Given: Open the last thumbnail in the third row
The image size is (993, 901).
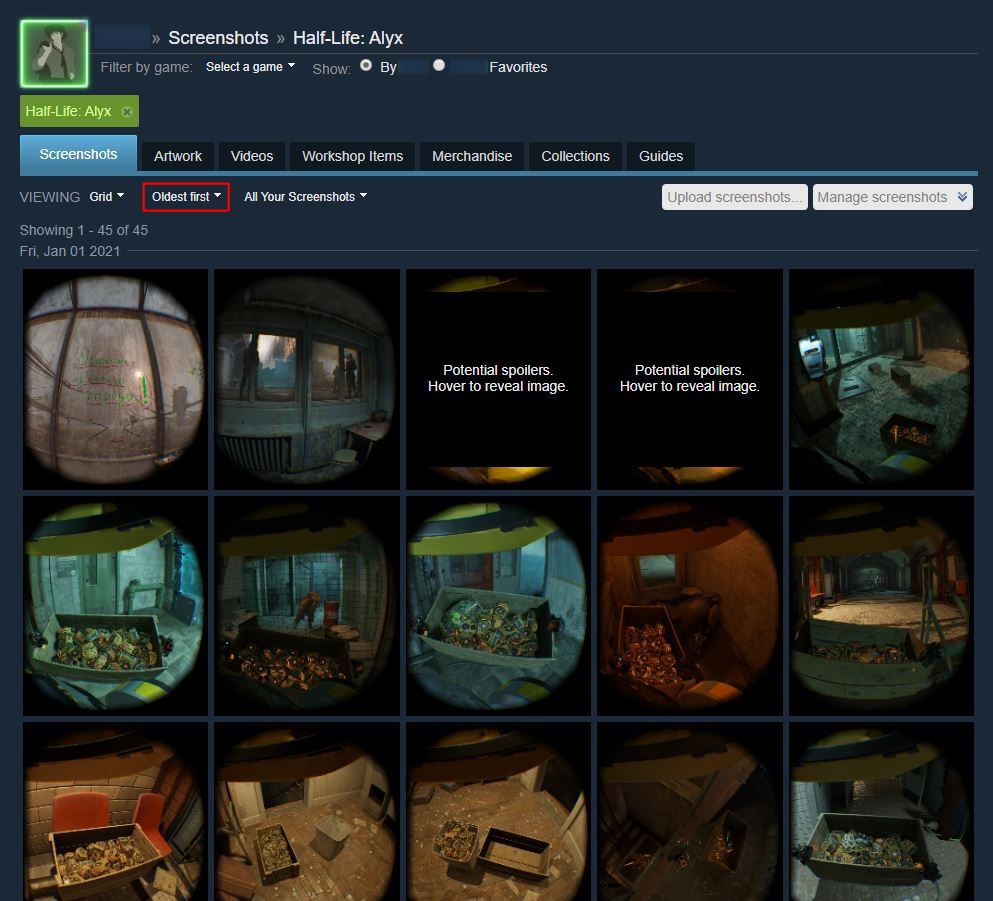Looking at the screenshot, I should pyautogui.click(x=881, y=812).
